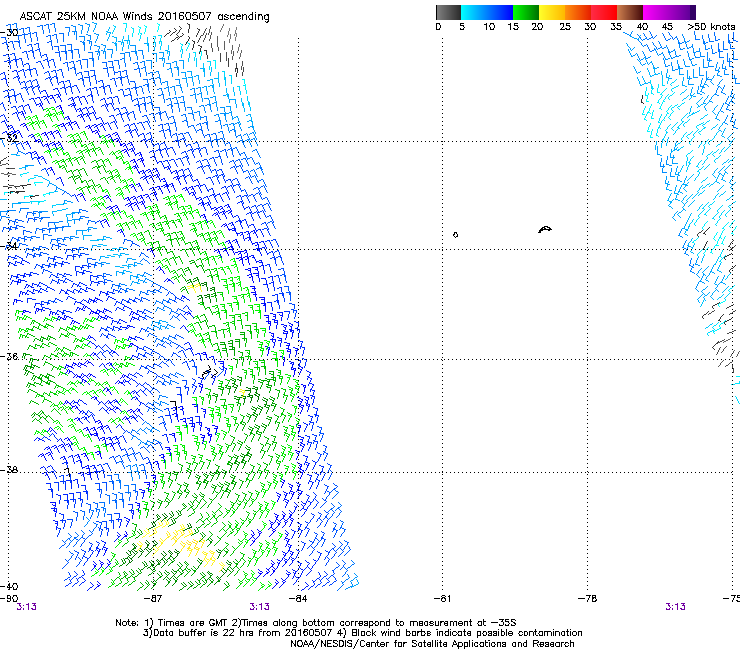
Task: Click the '-90' longitude axis label
Action: tap(9, 599)
